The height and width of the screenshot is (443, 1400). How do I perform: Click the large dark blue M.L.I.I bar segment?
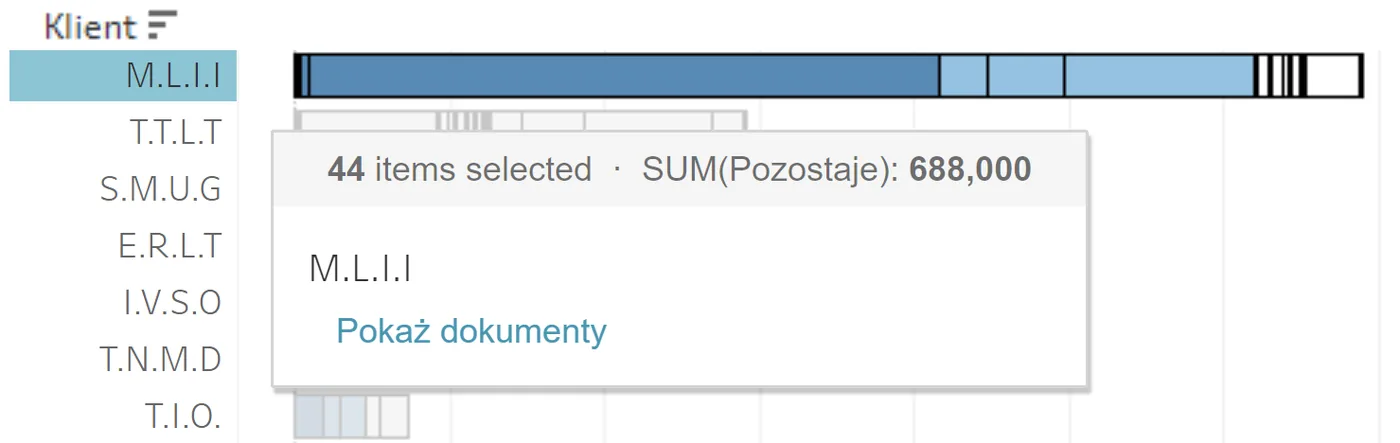[x=624, y=76]
